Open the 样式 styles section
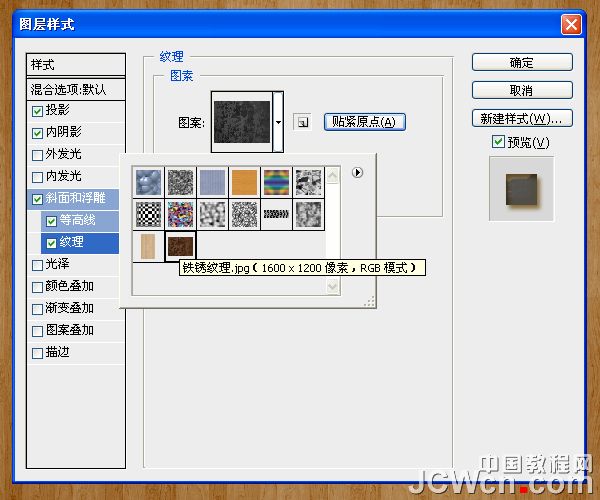600x500 pixels. [76, 65]
